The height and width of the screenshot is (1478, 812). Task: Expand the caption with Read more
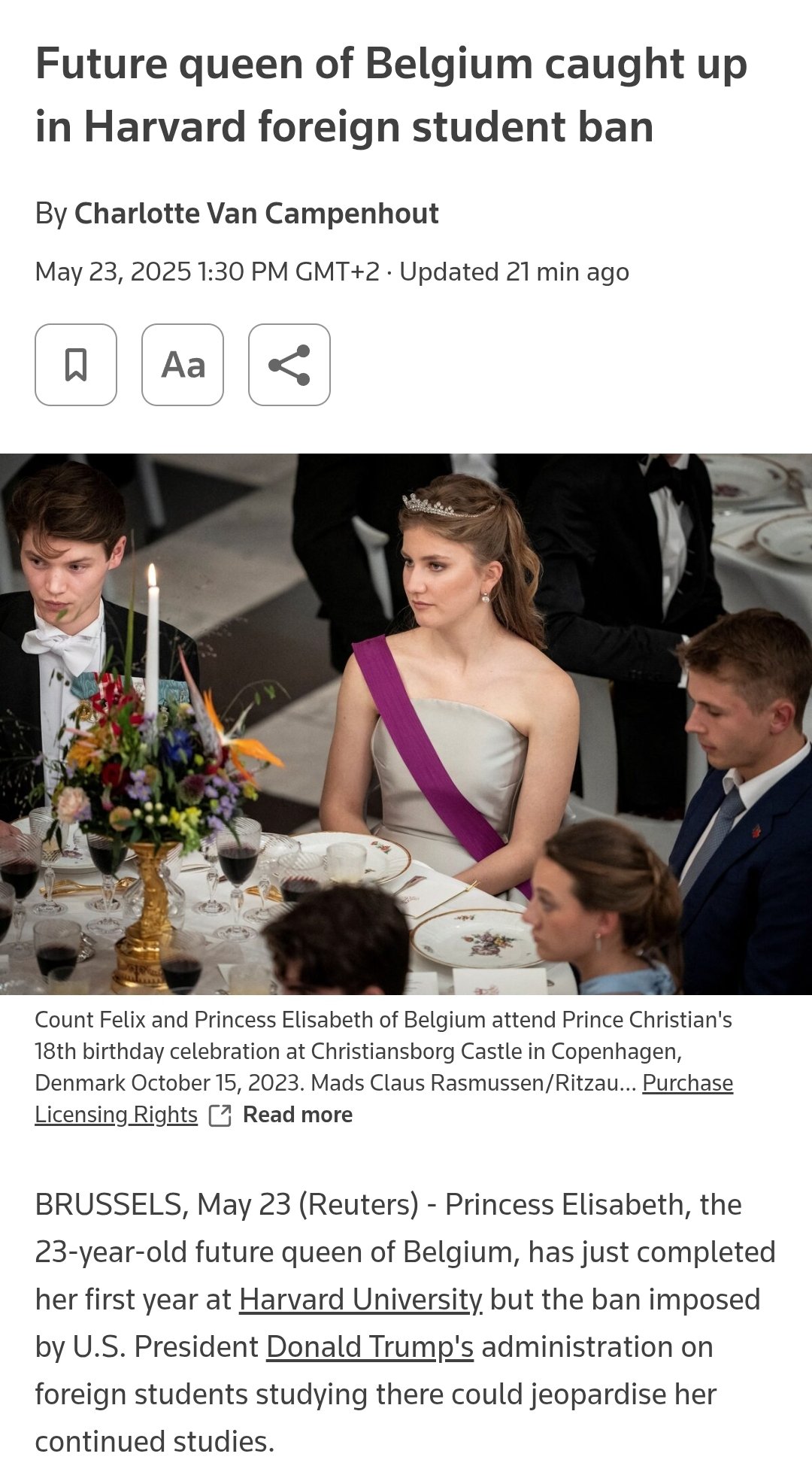tap(298, 1115)
